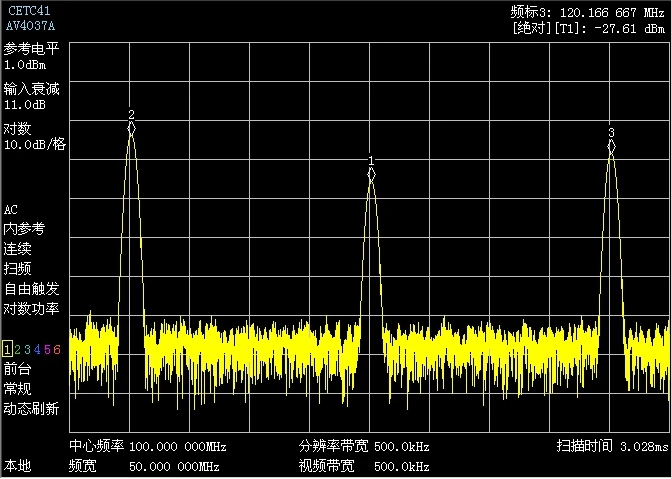Click resolution bandwidth value 500.0kHz
Screen dimensions: 671x479
pyautogui.click(x=401, y=447)
